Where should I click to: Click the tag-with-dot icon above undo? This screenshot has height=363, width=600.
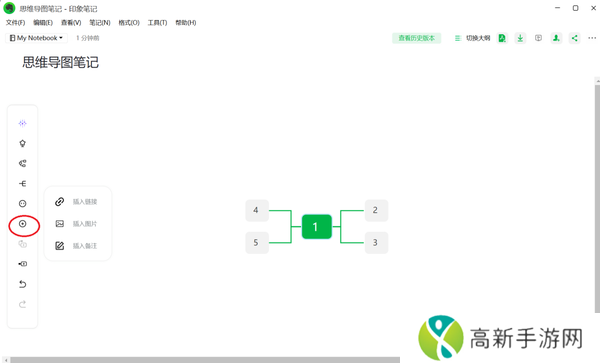click(x=23, y=264)
